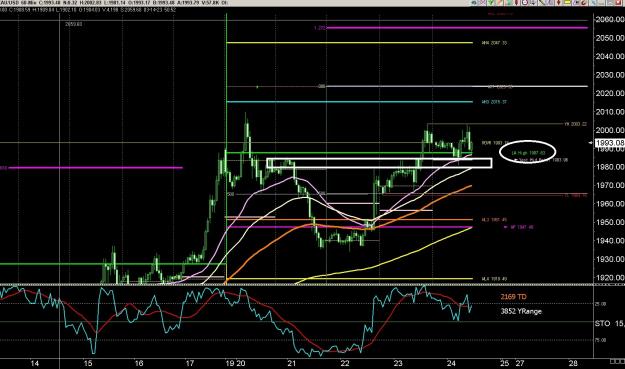
Task: Click the 2000.00 price axis label
Action: (x=610, y=130)
